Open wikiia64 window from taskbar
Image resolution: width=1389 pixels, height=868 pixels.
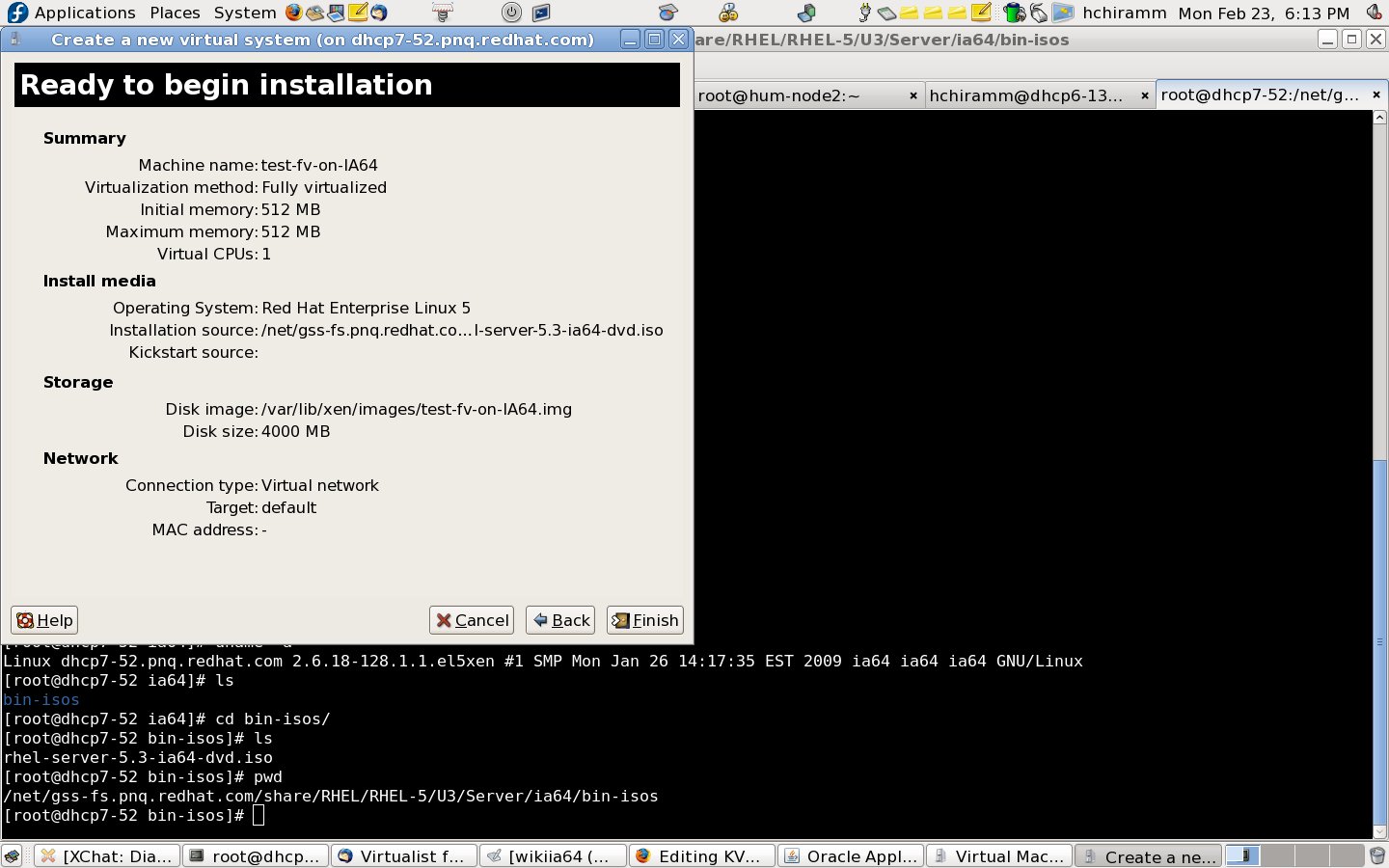(553, 856)
